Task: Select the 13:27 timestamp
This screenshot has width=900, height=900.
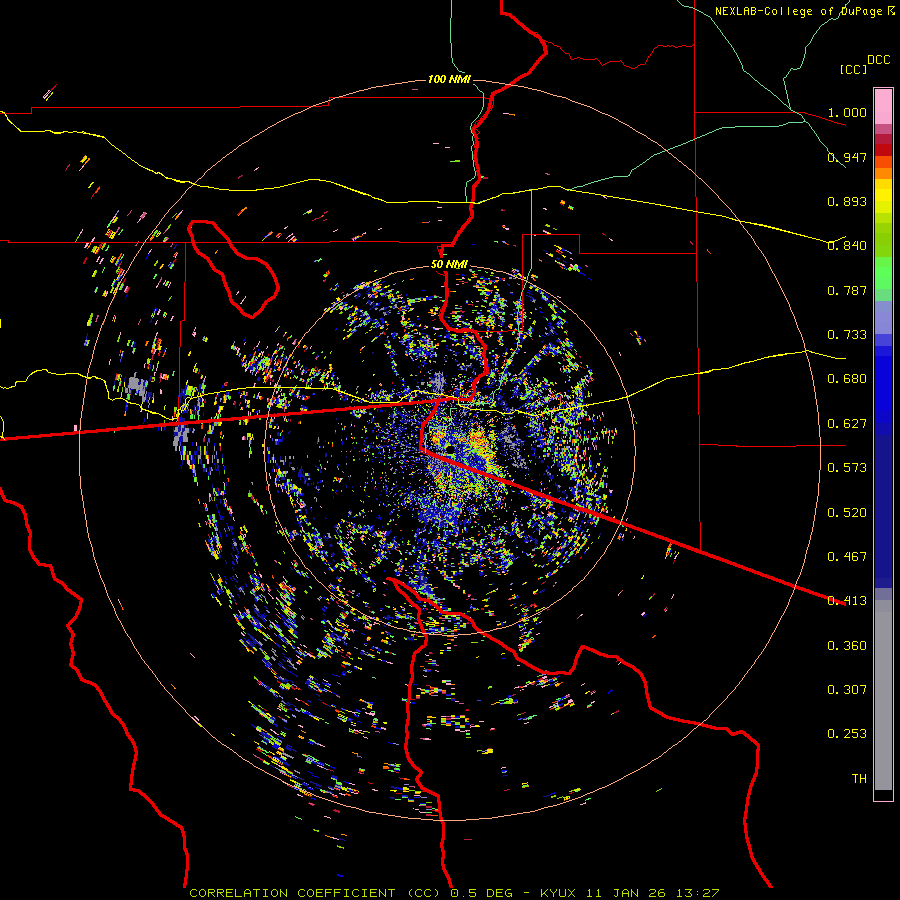Action: pos(697,893)
